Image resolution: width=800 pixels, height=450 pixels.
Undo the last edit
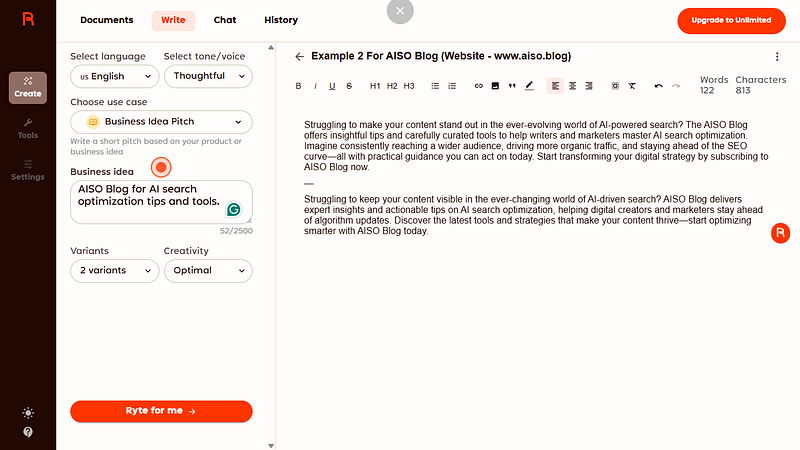[659, 86]
